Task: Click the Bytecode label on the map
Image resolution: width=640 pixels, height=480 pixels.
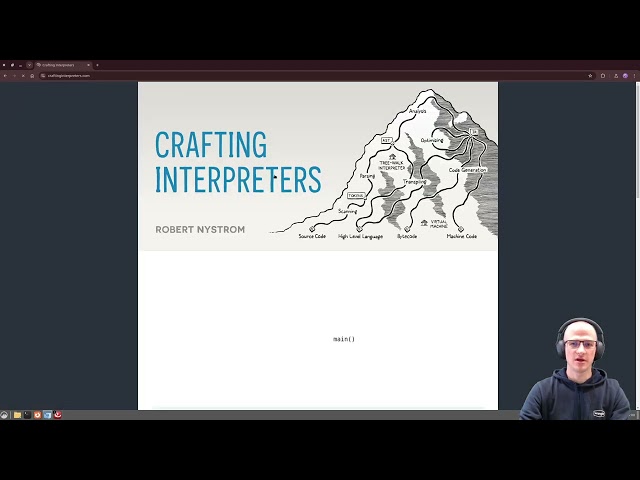Action: click(407, 236)
